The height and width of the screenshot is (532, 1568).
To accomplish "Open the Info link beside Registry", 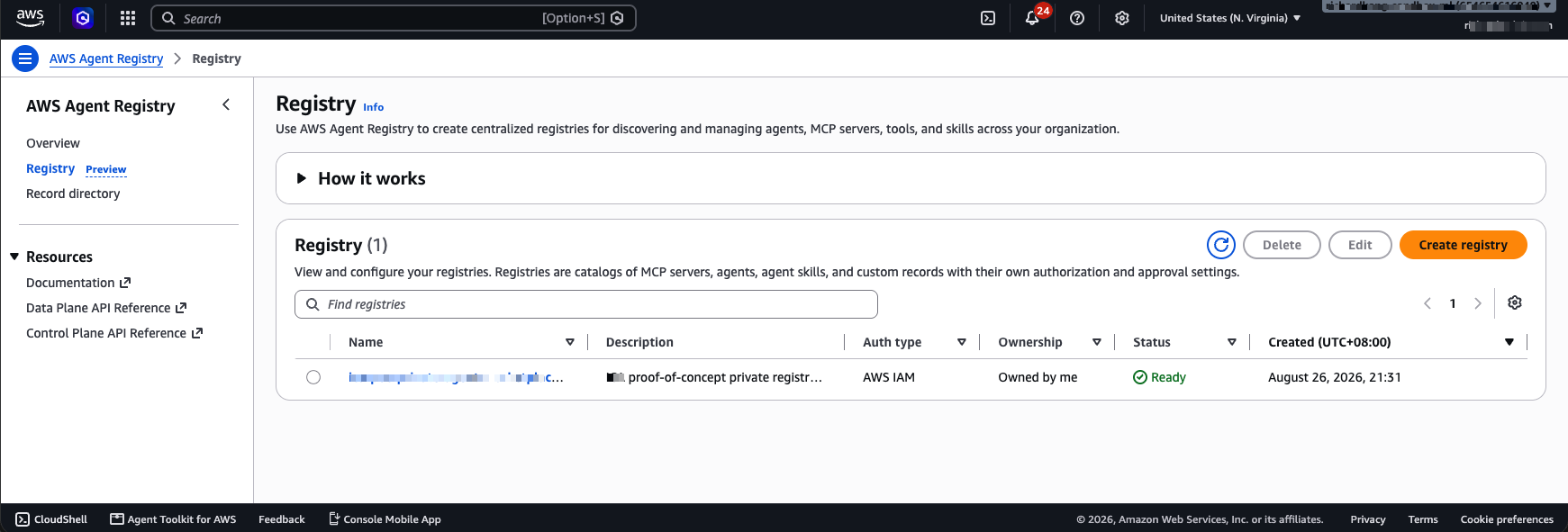I will coord(373,107).
